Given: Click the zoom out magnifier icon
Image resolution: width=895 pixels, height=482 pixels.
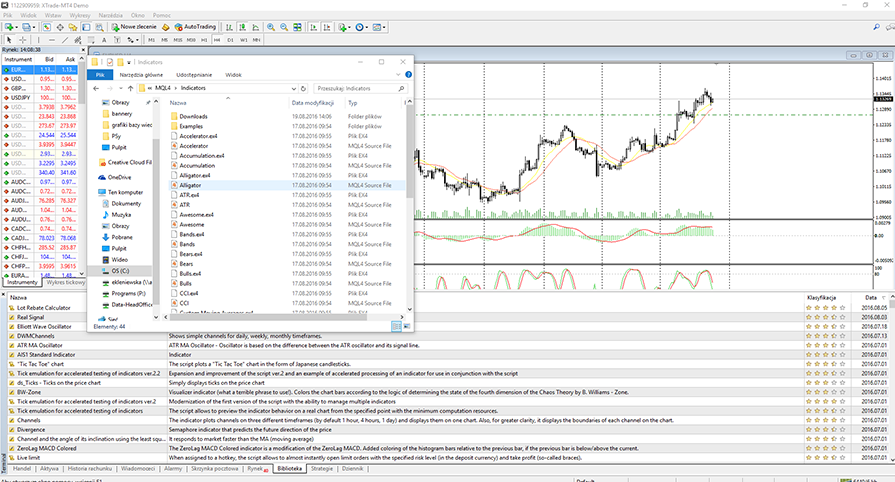Looking at the screenshot, I should click(x=284, y=26).
